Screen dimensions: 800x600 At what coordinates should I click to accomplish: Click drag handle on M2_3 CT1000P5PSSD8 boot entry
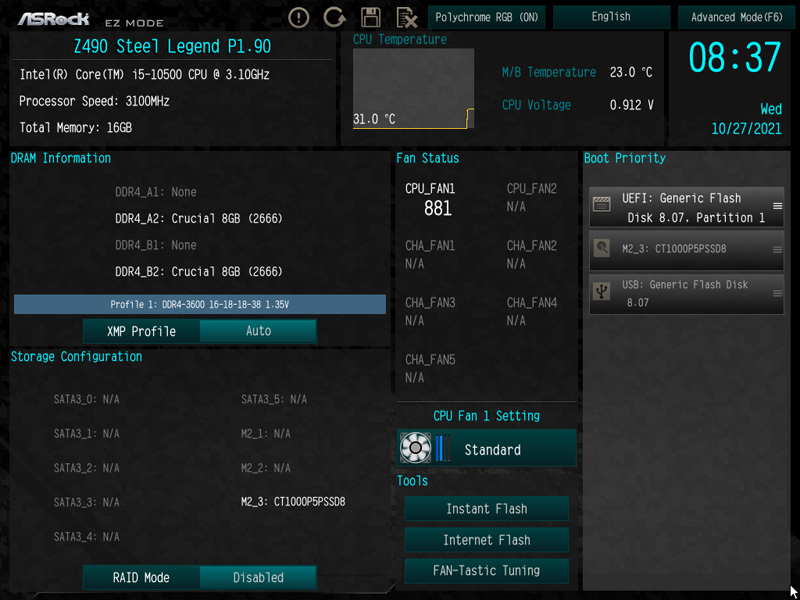pyautogui.click(x=777, y=249)
